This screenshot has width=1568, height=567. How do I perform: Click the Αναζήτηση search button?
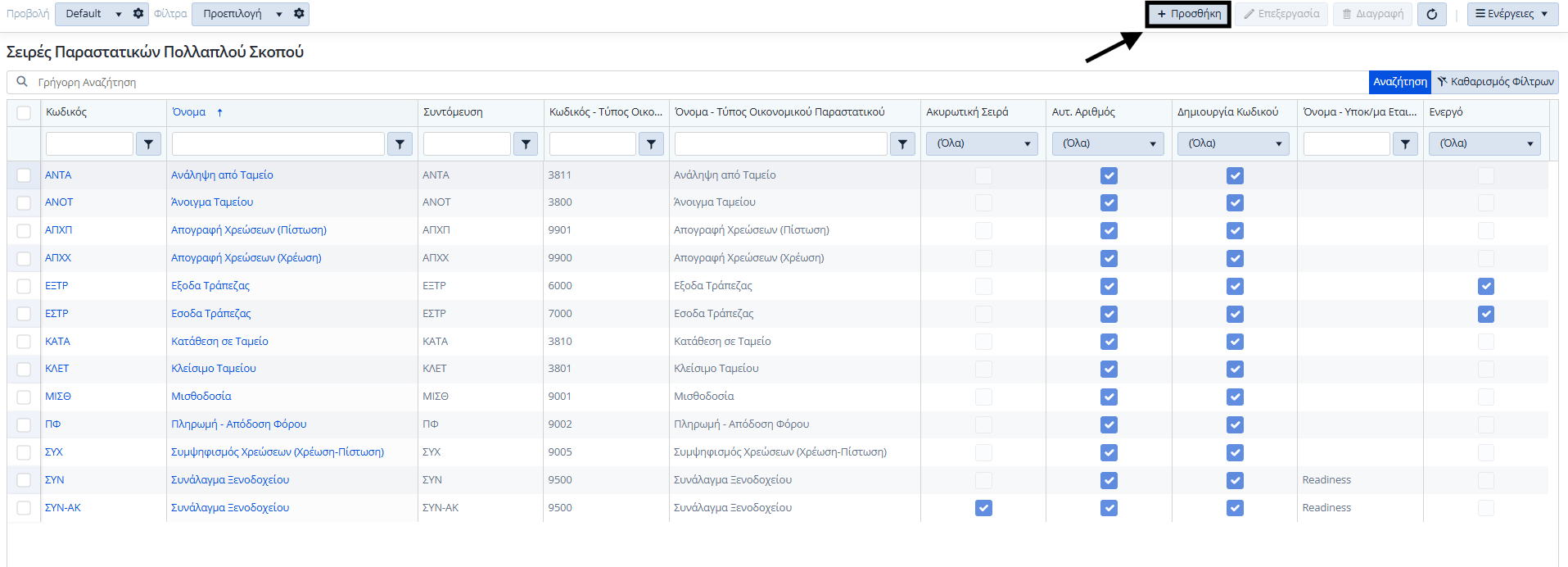1399,82
